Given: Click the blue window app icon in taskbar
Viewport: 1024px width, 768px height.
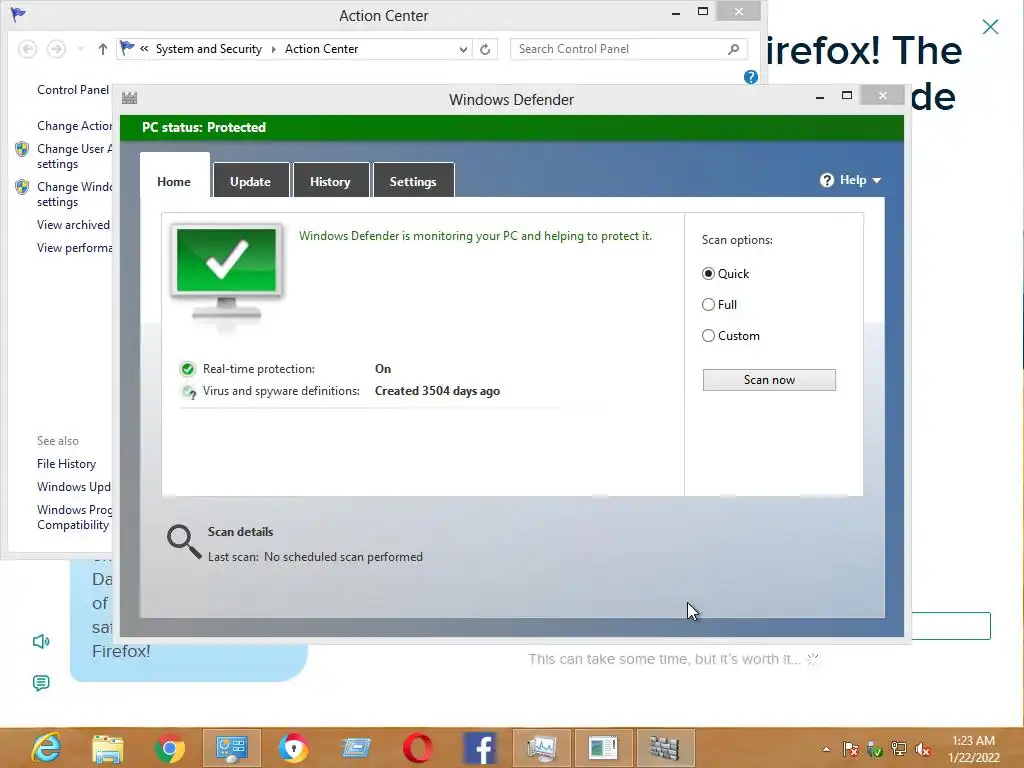Looking at the screenshot, I should click(x=356, y=748).
